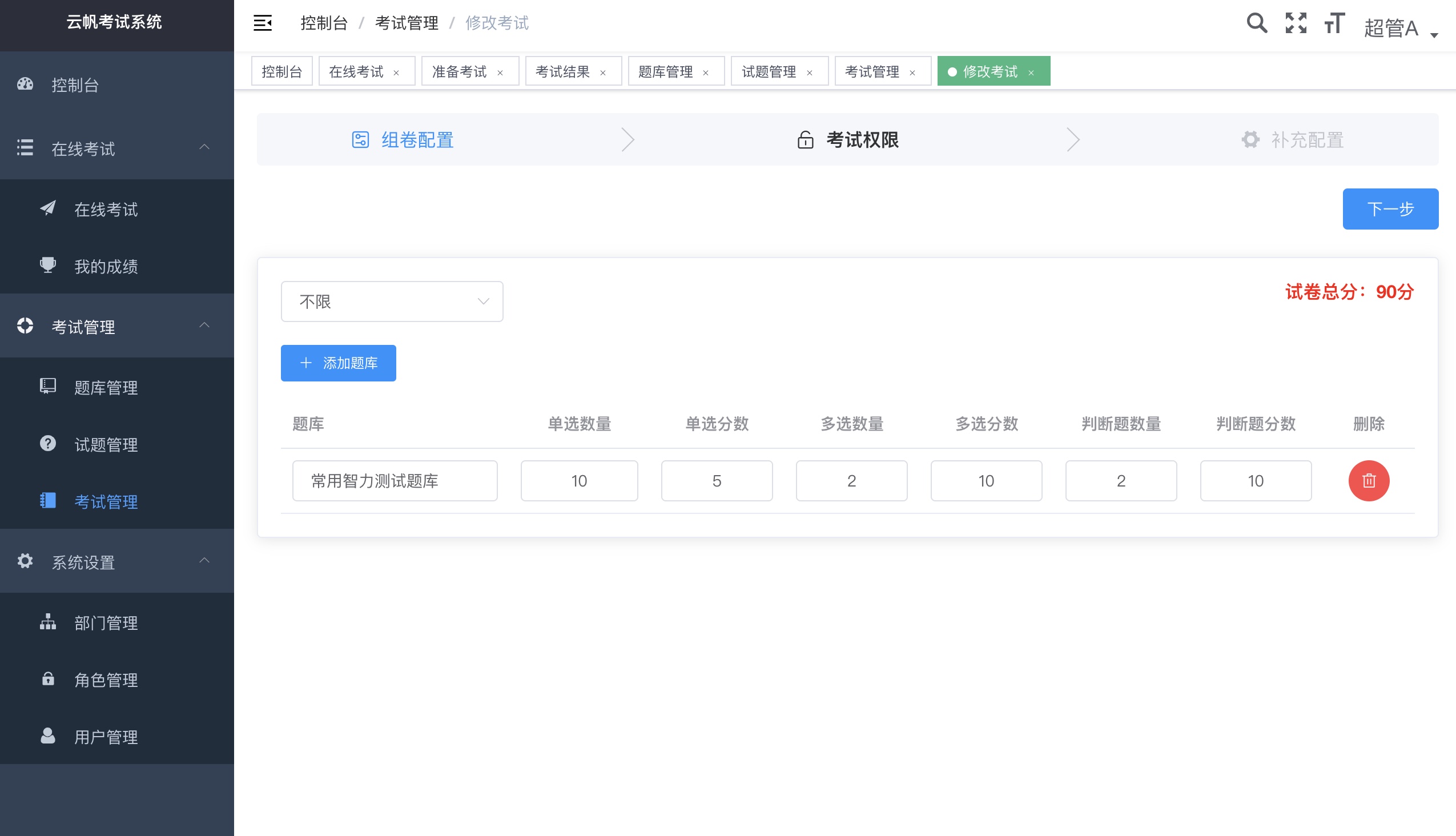Viewport: 1456px width, 836px height.
Task: Click the lock icon beside 角色管理
Action: point(47,680)
